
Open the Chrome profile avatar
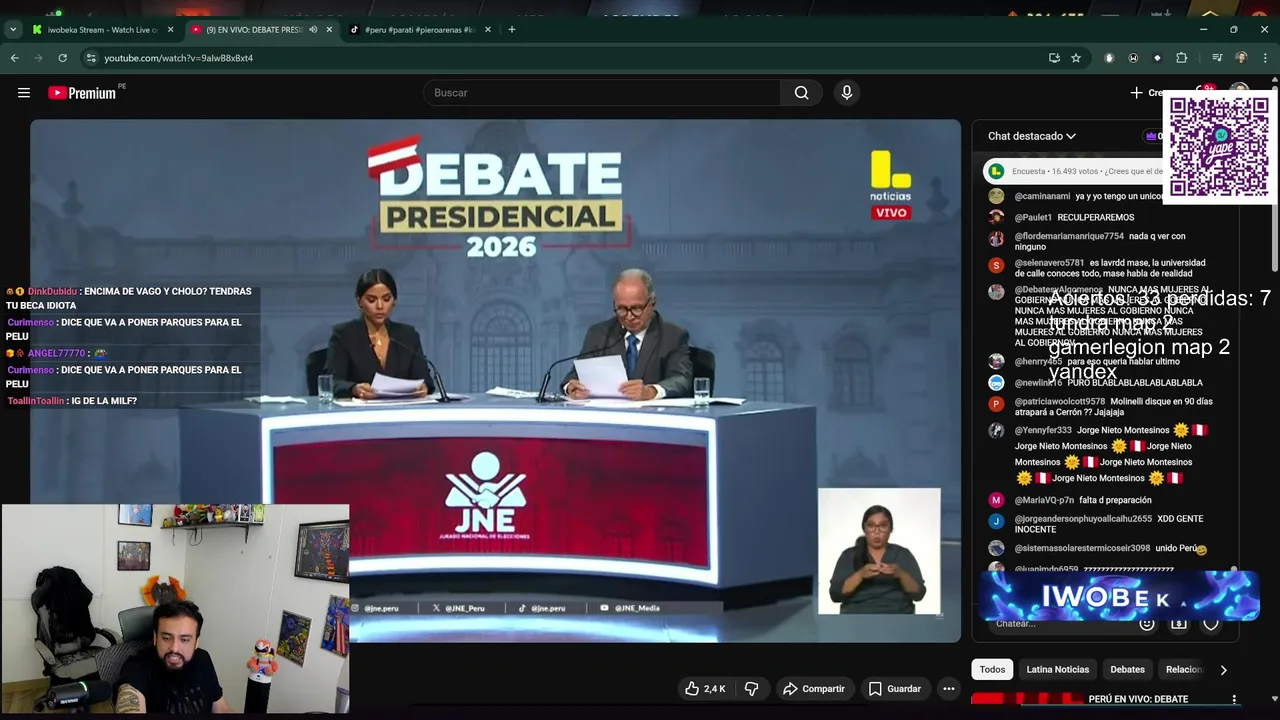click(1241, 58)
